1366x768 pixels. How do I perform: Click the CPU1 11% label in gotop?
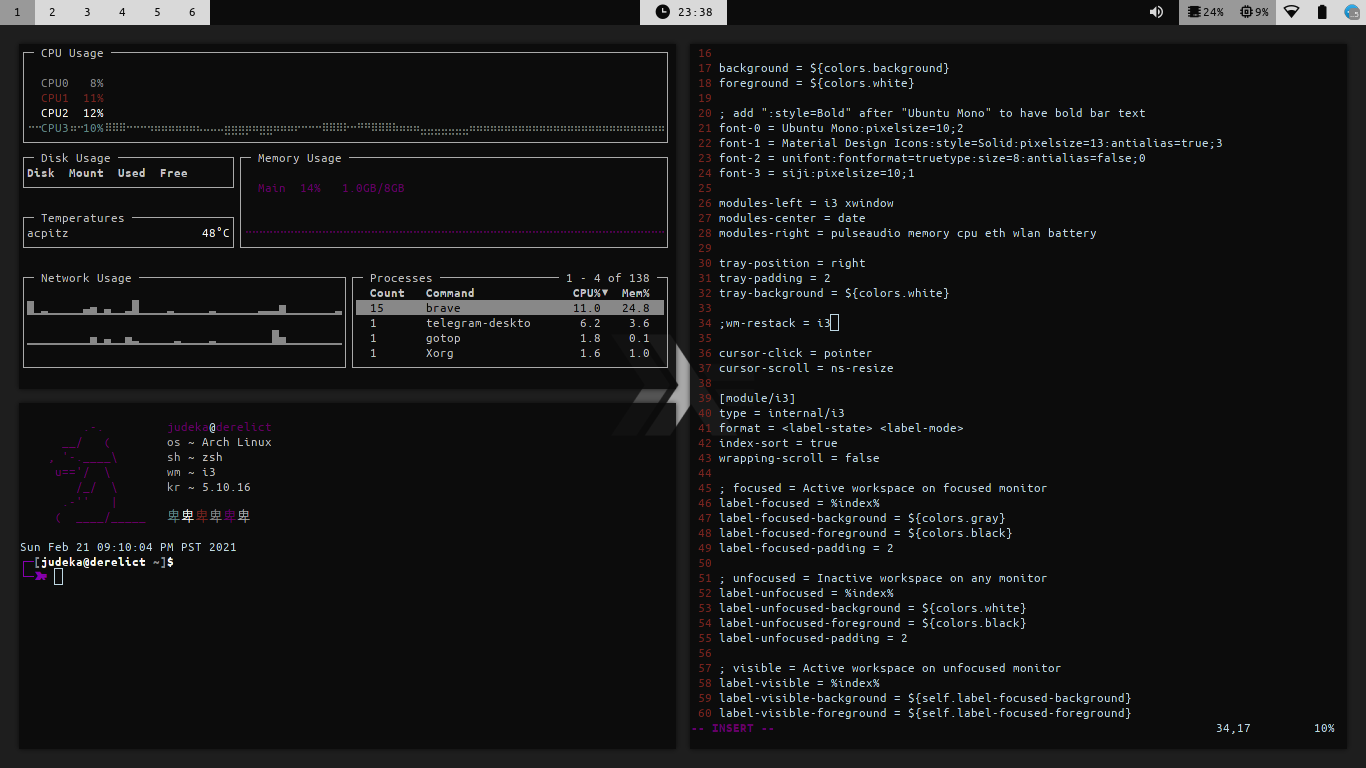tap(72, 98)
